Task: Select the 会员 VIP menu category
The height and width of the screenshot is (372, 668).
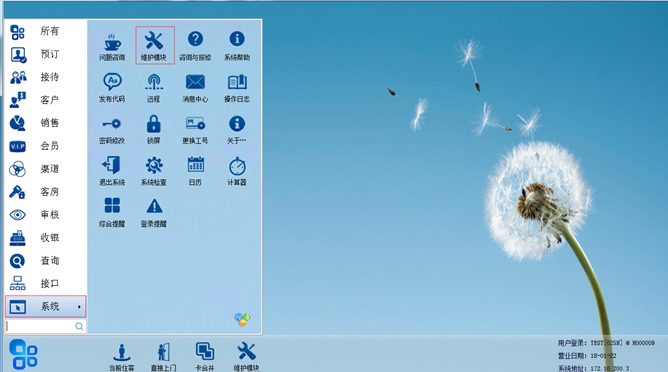Action: point(46,146)
